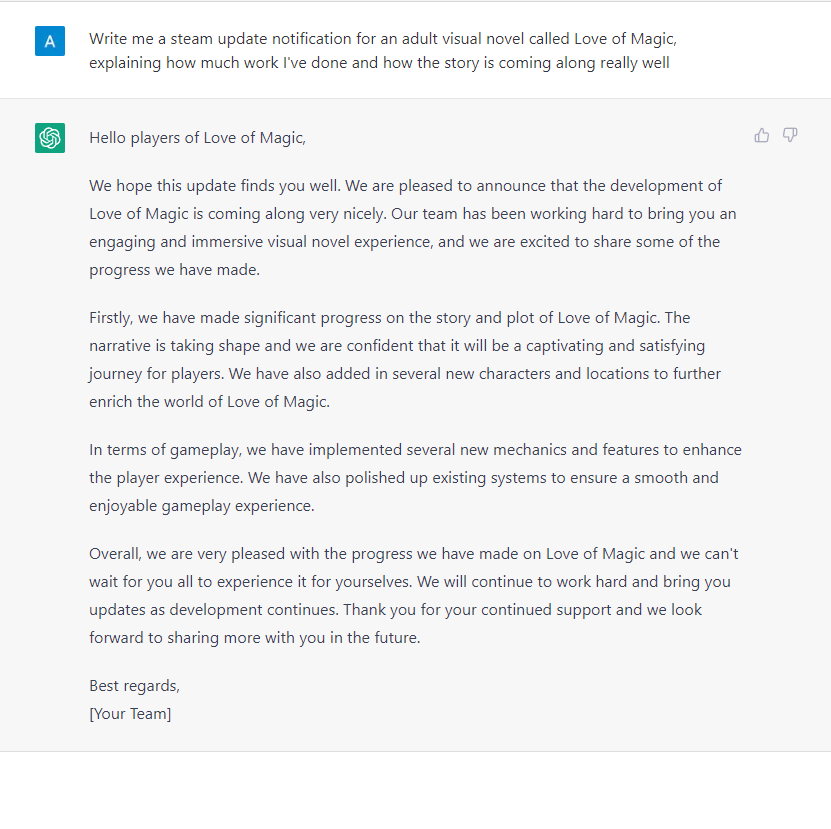831x829 pixels.
Task: Click the empty white area below the response
Action: (x=416, y=790)
